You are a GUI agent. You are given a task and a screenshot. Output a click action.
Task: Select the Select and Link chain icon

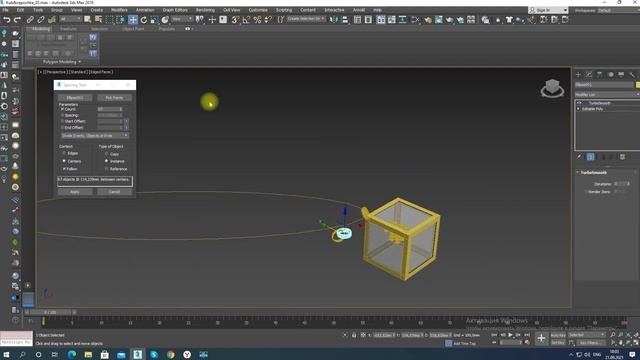click(x=30, y=20)
